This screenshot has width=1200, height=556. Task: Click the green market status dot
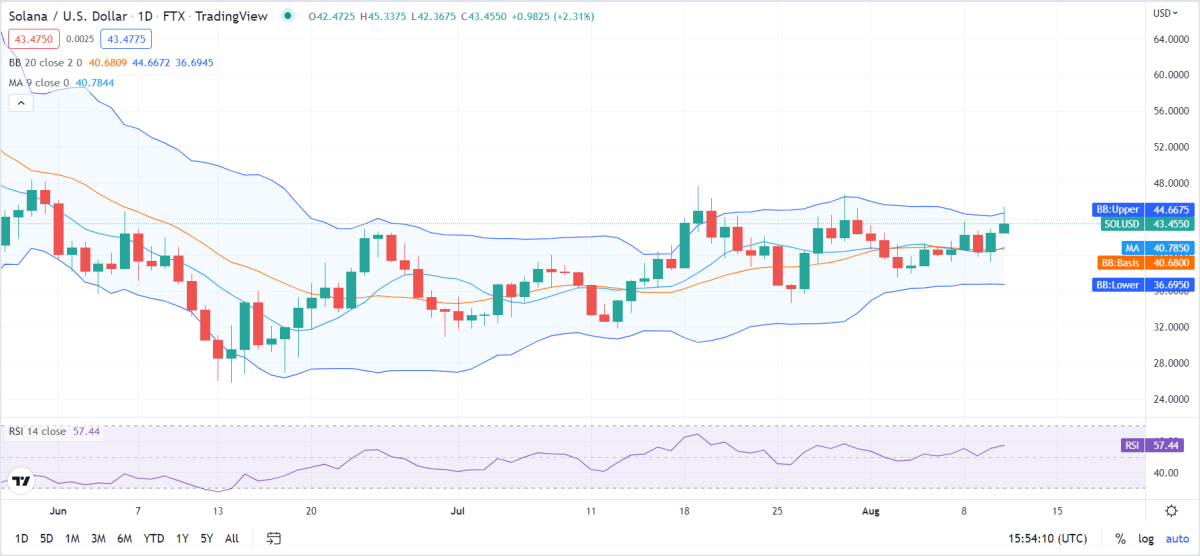point(288,15)
